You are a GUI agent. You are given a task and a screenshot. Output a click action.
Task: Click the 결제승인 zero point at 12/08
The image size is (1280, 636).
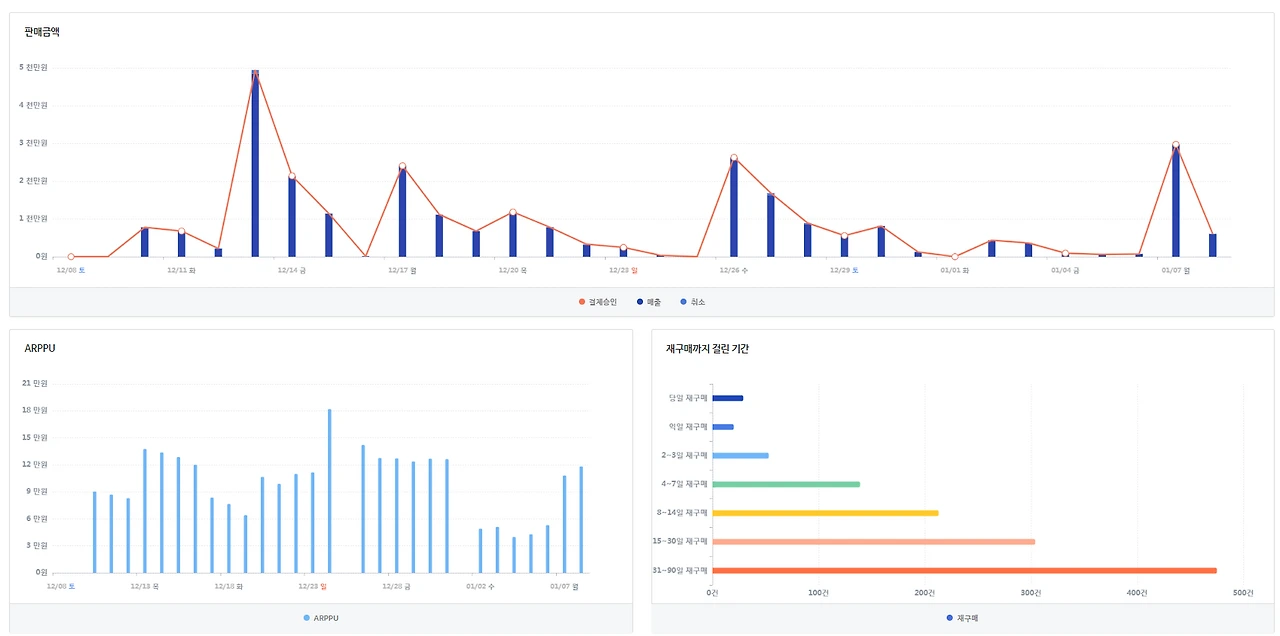(x=71, y=256)
